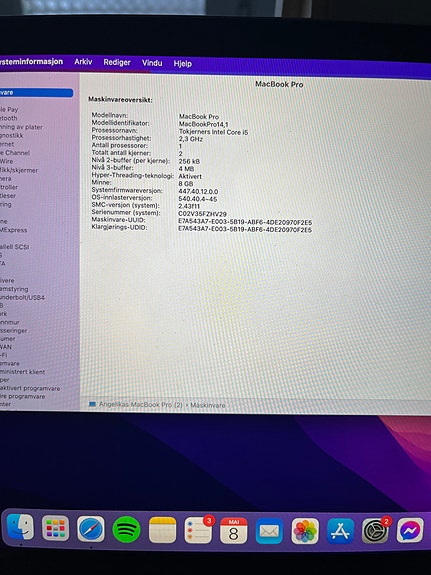This screenshot has height=575, width=431.
Task: Select Deaktivert programvare in sidebar
Action: [x=30, y=388]
